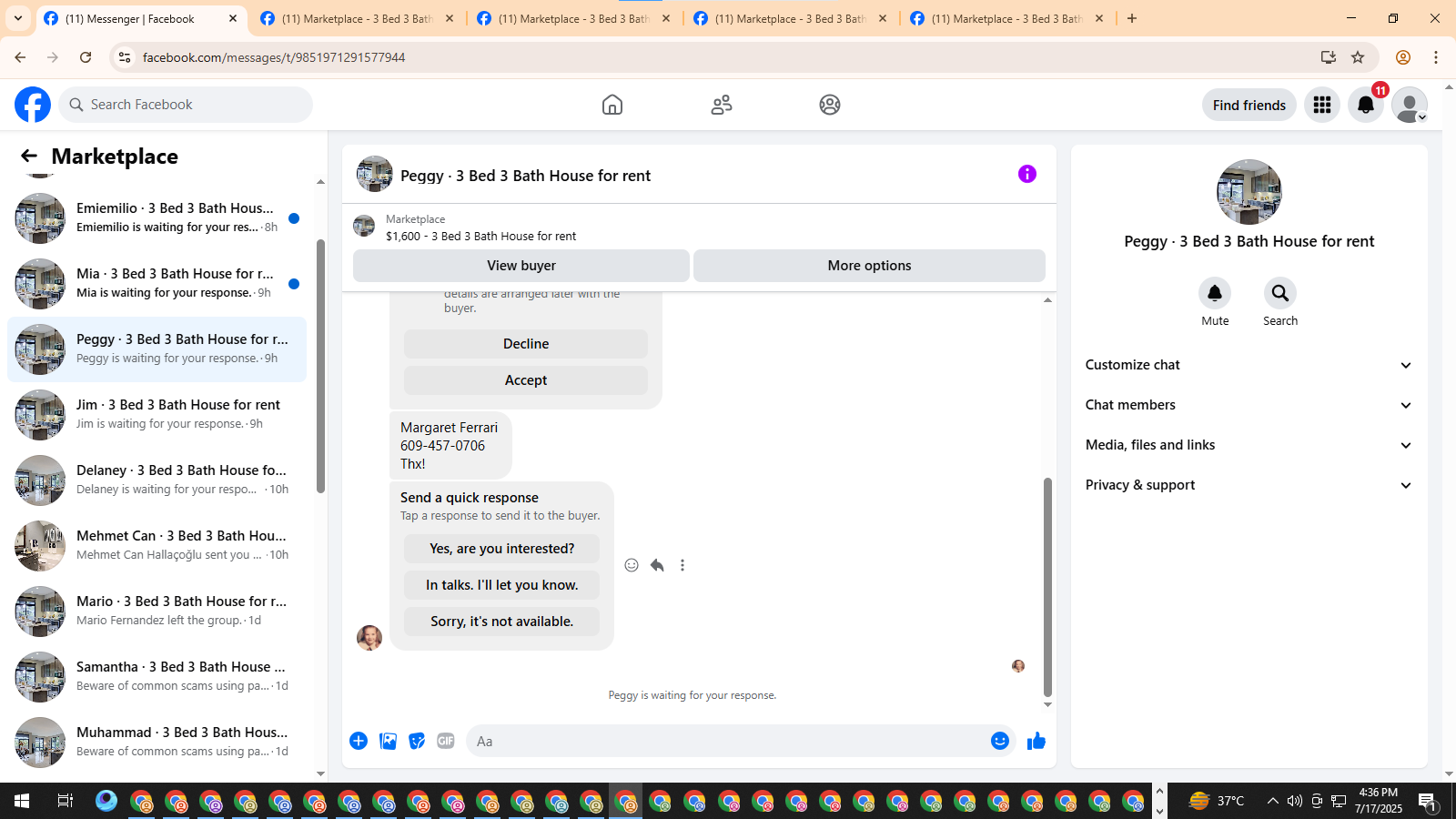Open emoji picker inside message field
Viewport: 1456px width, 819px height.
(x=1000, y=741)
